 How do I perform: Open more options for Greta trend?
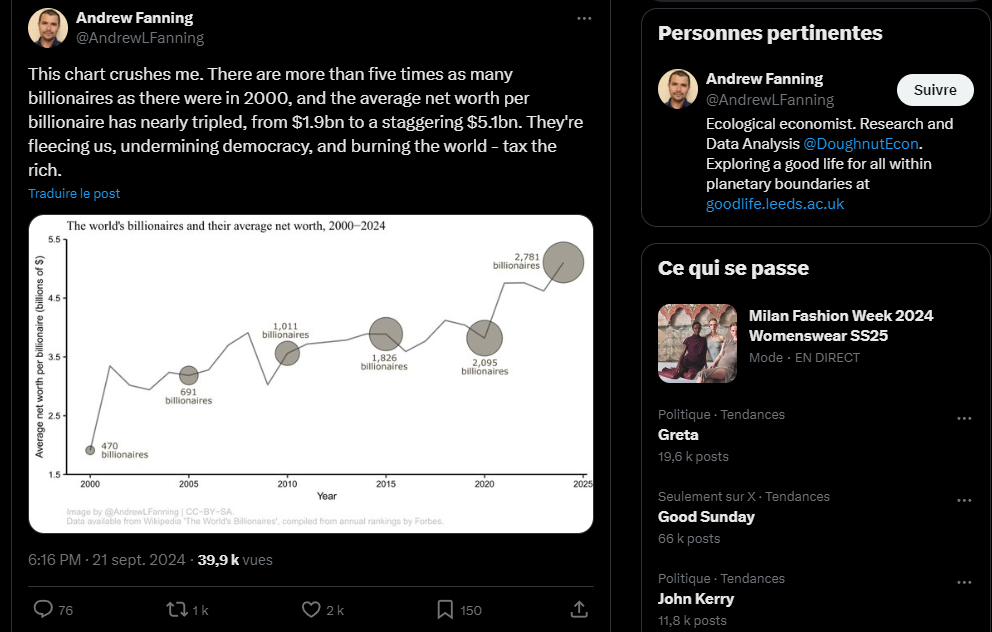pyautogui.click(x=964, y=419)
